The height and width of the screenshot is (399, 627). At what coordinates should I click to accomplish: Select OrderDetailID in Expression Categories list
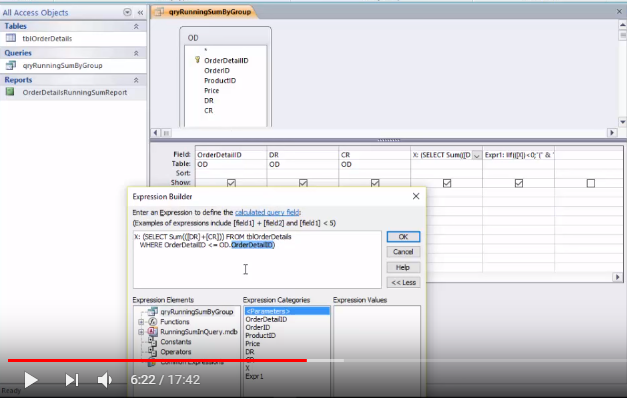[266, 319]
